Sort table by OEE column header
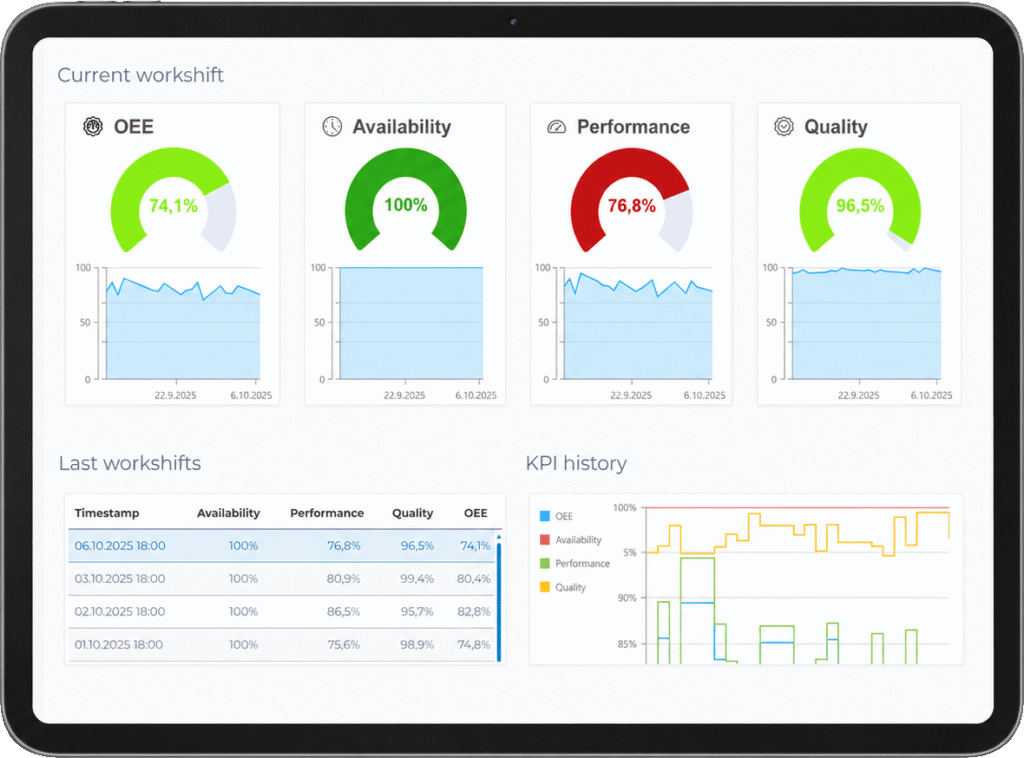 [x=475, y=513]
